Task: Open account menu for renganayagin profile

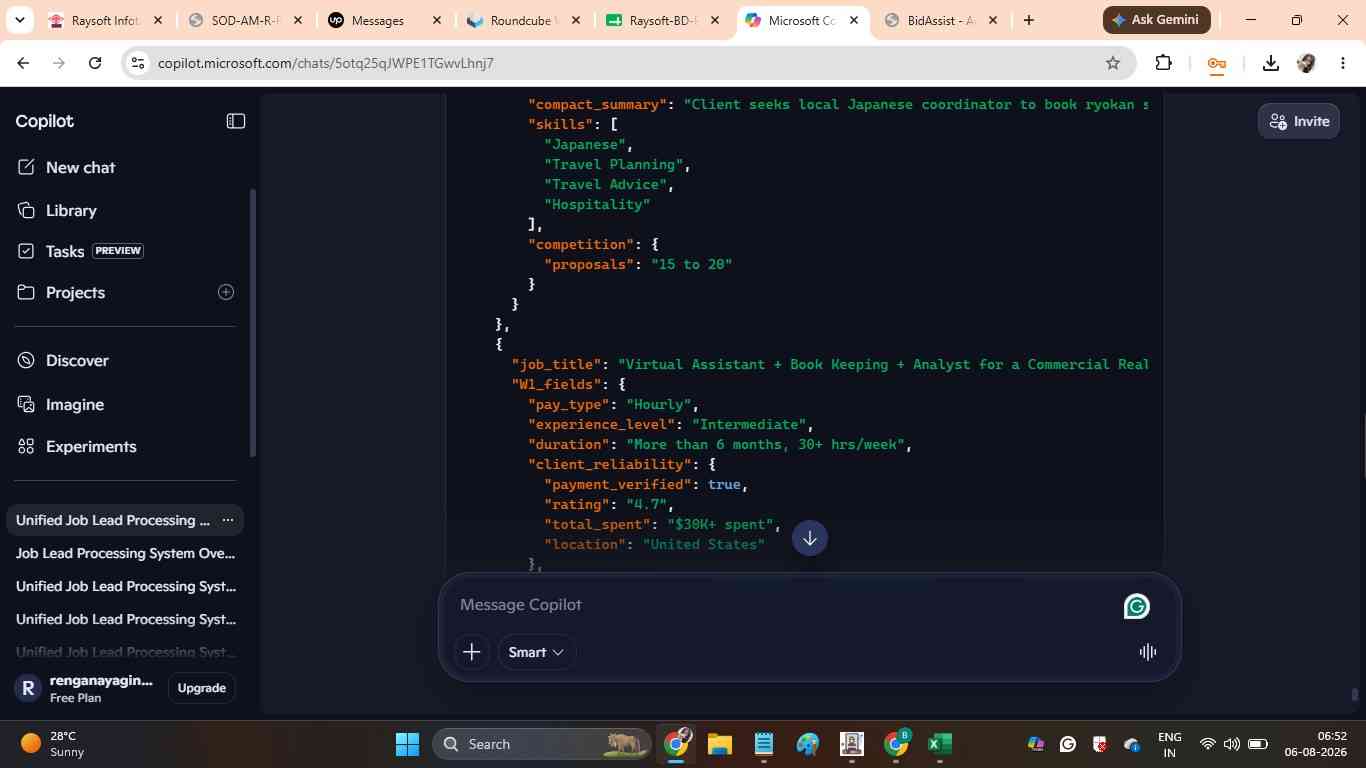Action: [85, 688]
